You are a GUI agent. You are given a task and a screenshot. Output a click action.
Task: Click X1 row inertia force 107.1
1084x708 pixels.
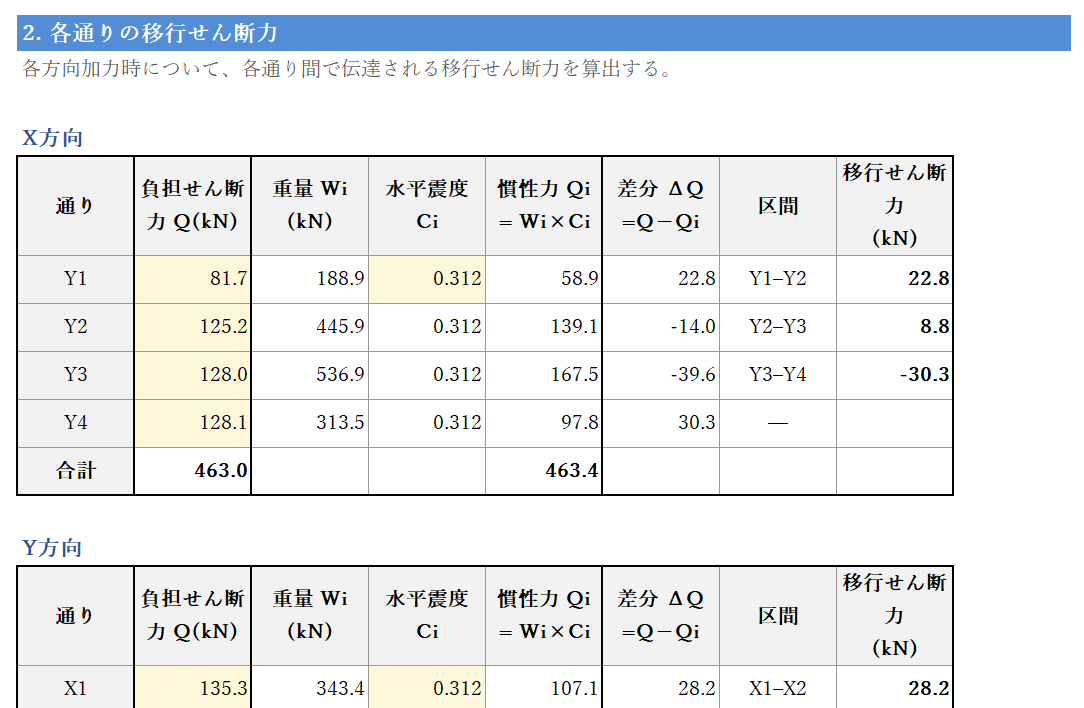tap(544, 688)
